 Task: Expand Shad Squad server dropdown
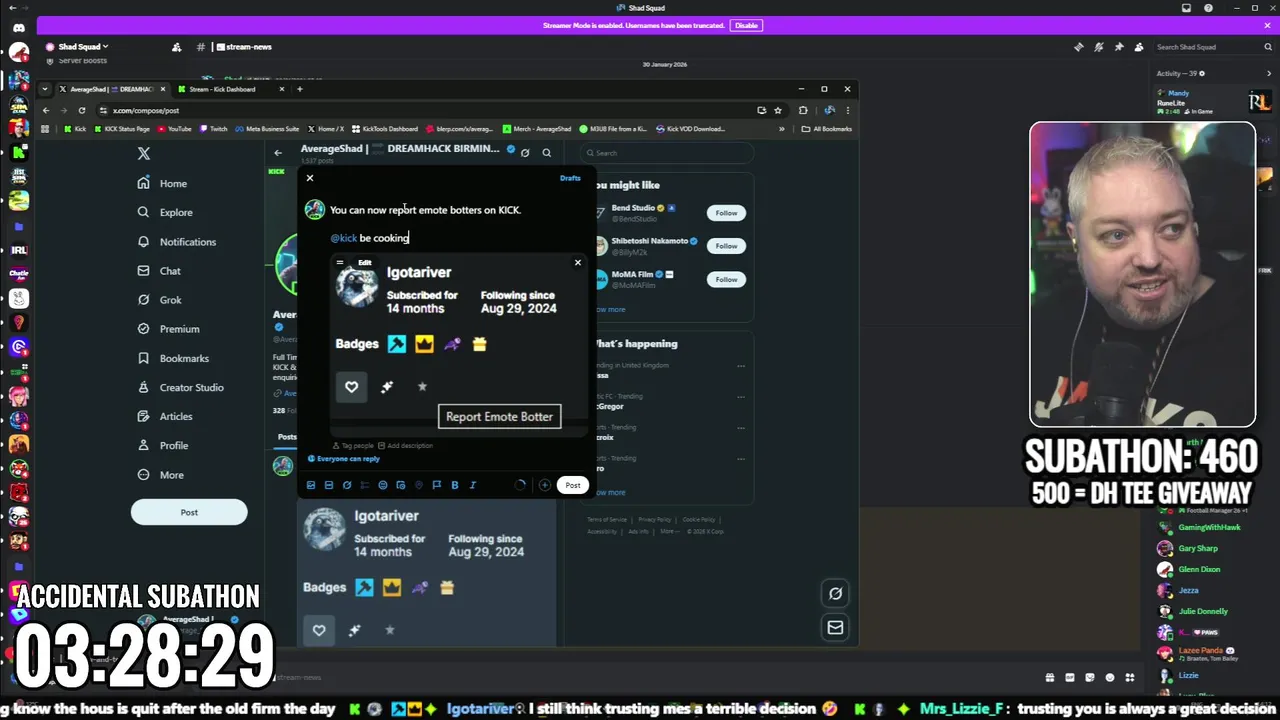point(82,47)
